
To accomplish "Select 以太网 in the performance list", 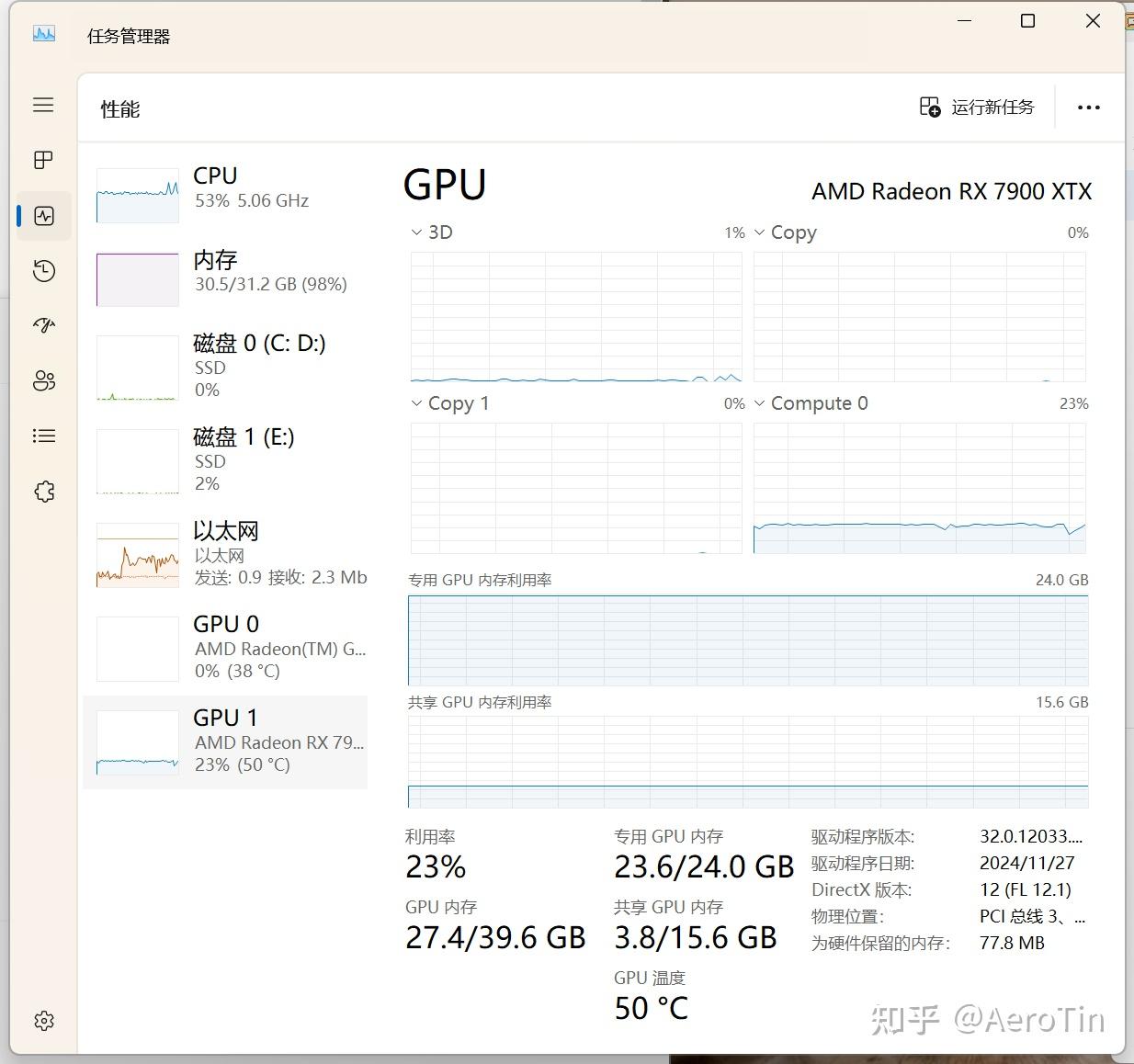I will click(230, 553).
